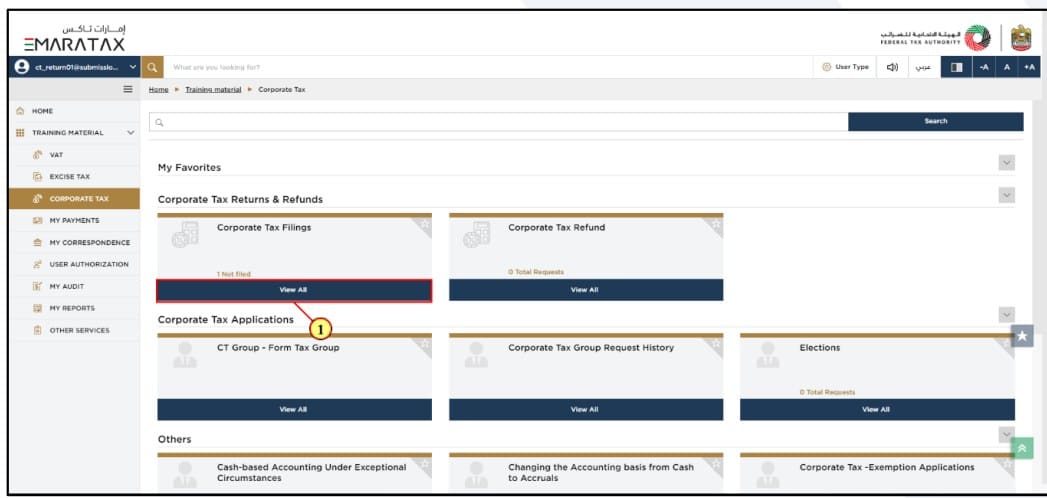Click the green scroll-to-top arrow button
Screen dimensions: 1047x498
(1022, 448)
